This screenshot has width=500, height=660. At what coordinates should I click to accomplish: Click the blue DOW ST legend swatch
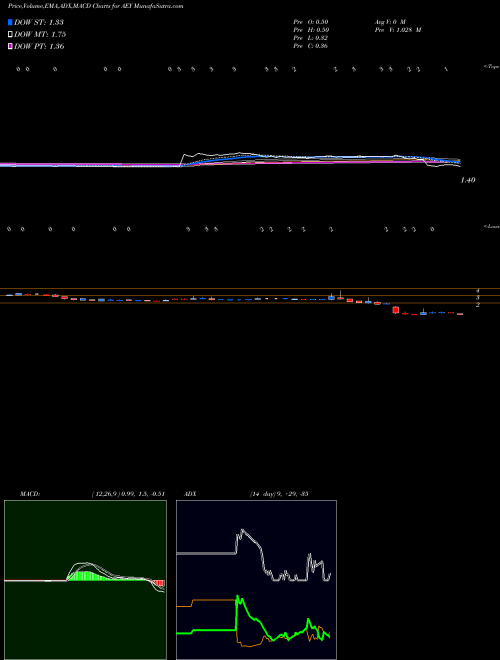click(x=10, y=22)
